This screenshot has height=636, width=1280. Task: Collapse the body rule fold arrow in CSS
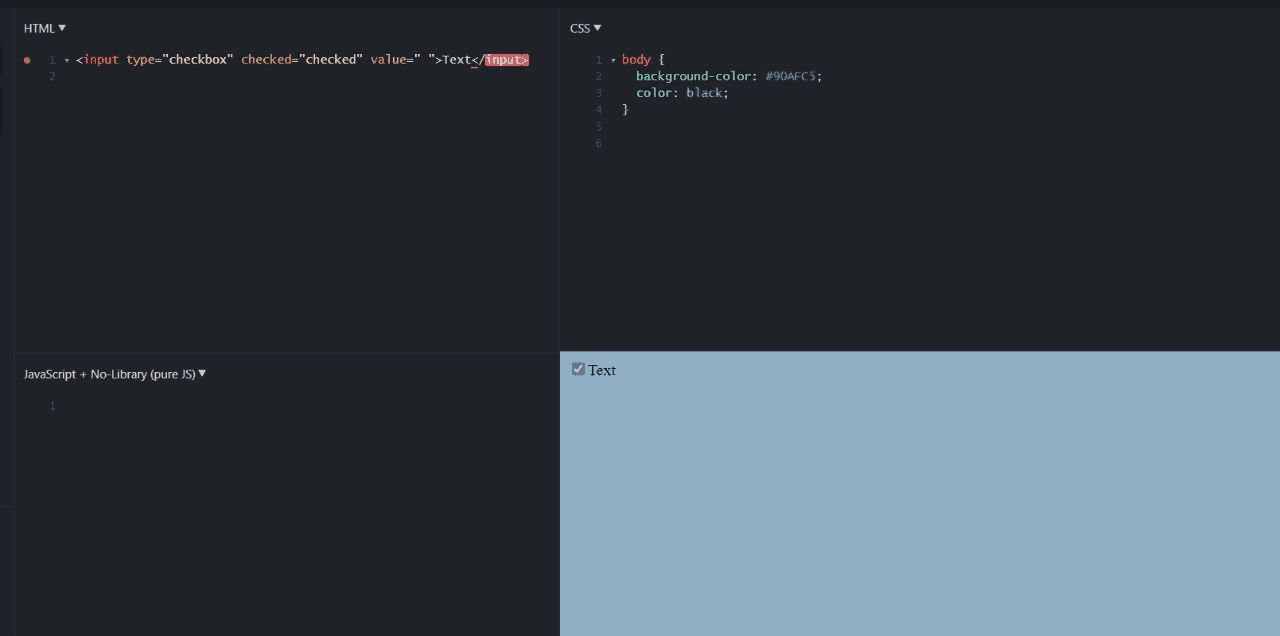pyautogui.click(x=613, y=60)
